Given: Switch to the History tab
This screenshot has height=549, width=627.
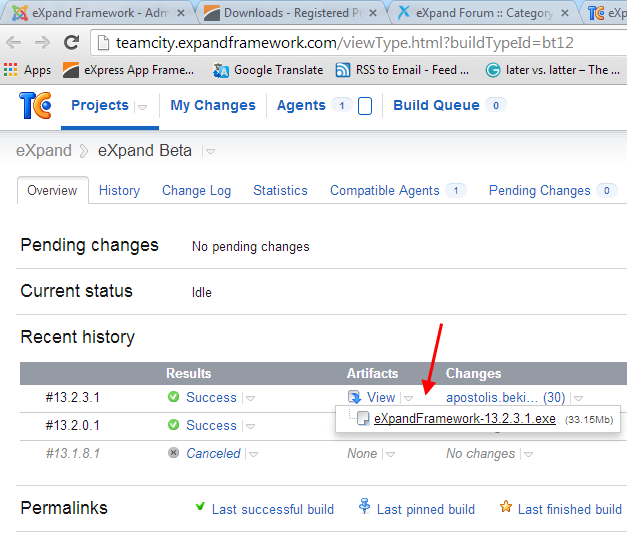Looking at the screenshot, I should coord(120,190).
